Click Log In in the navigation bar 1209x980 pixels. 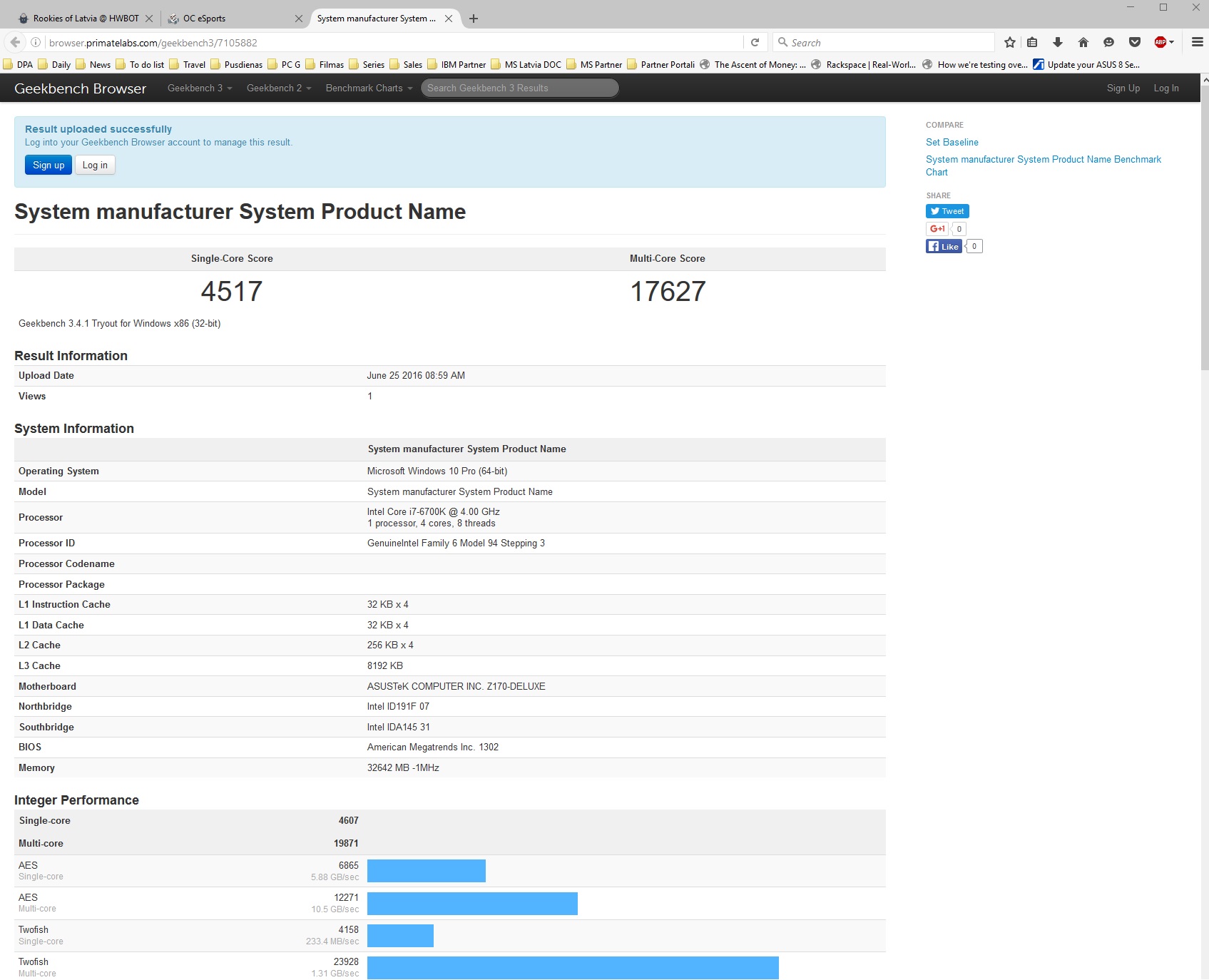point(1166,88)
